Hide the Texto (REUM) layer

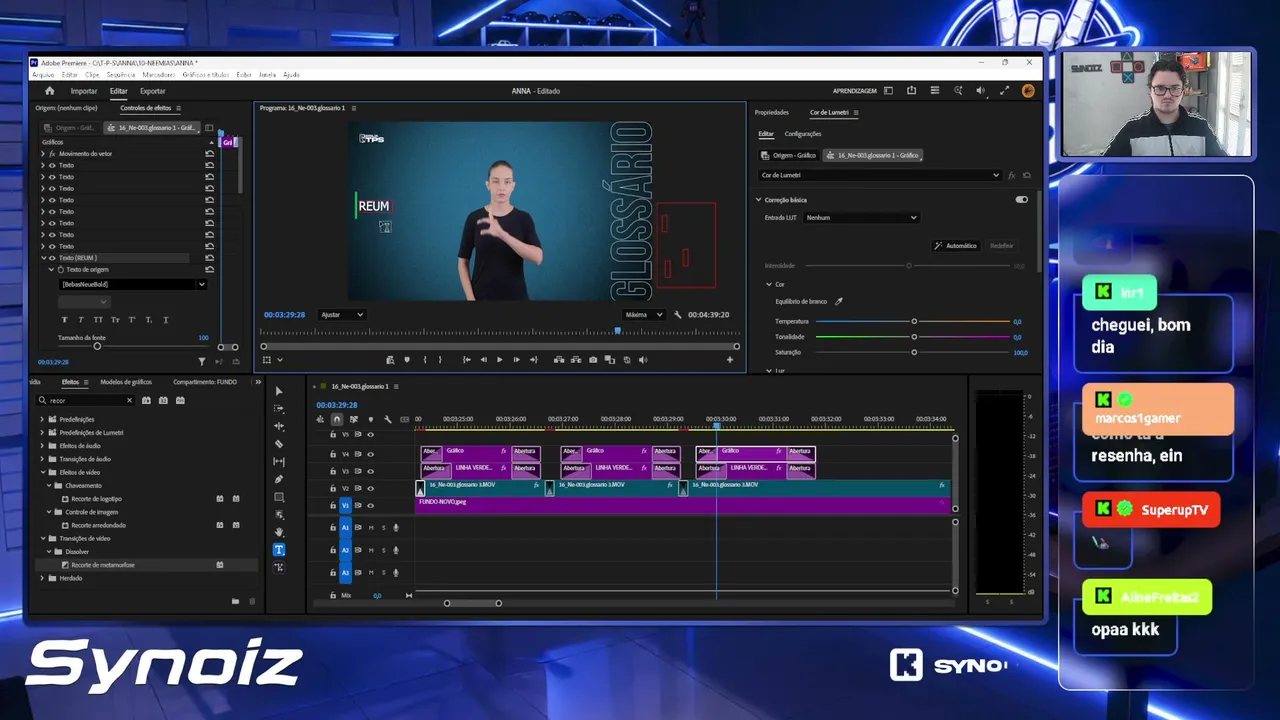pos(52,258)
